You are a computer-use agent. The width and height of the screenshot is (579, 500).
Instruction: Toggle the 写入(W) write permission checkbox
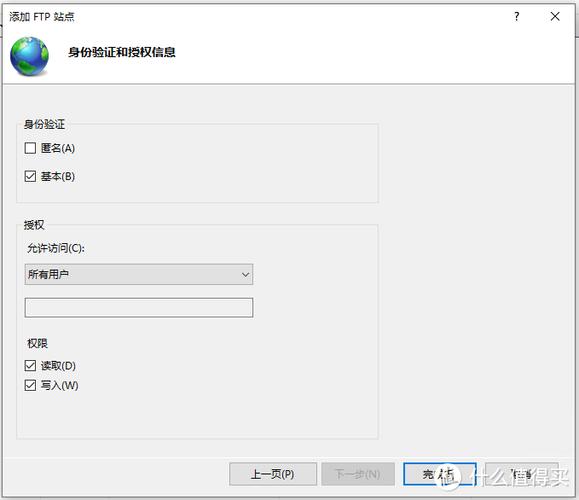30,385
